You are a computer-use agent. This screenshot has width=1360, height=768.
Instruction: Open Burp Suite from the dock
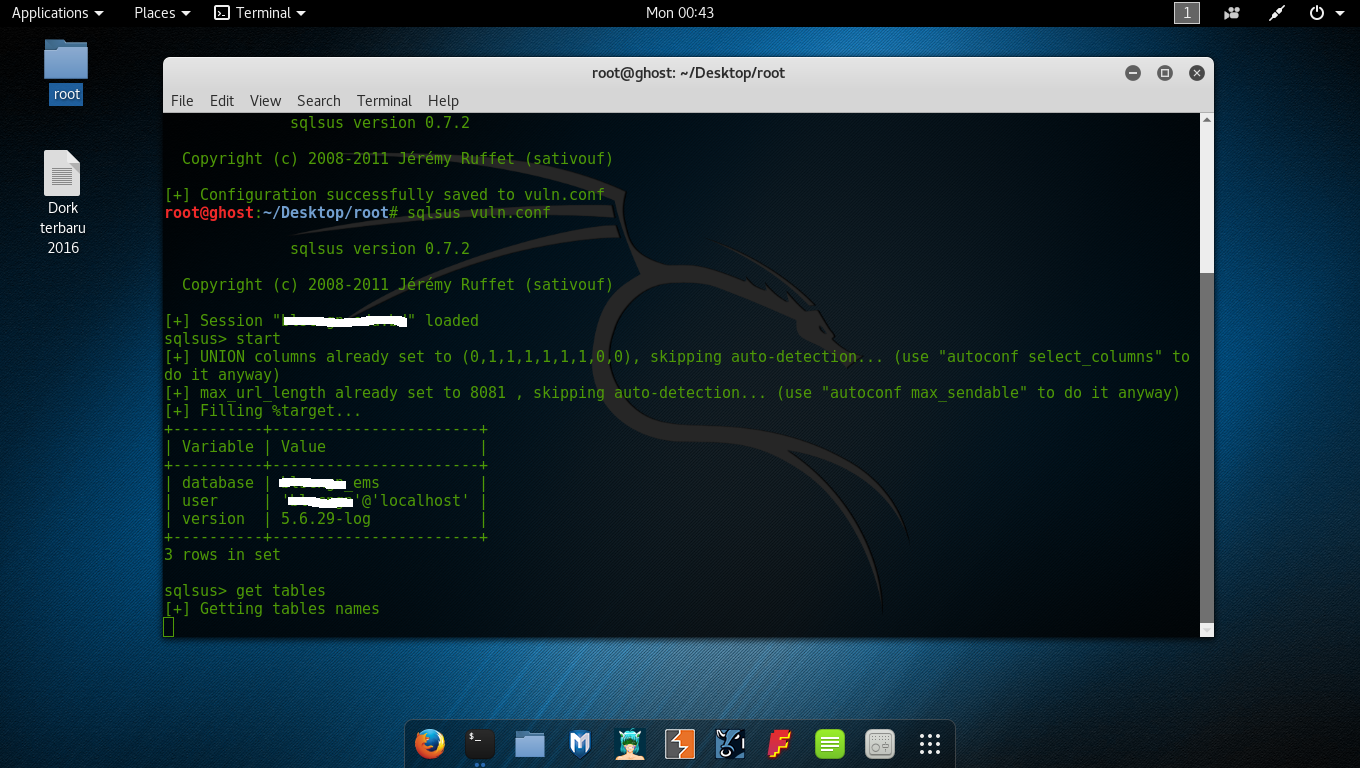(680, 744)
